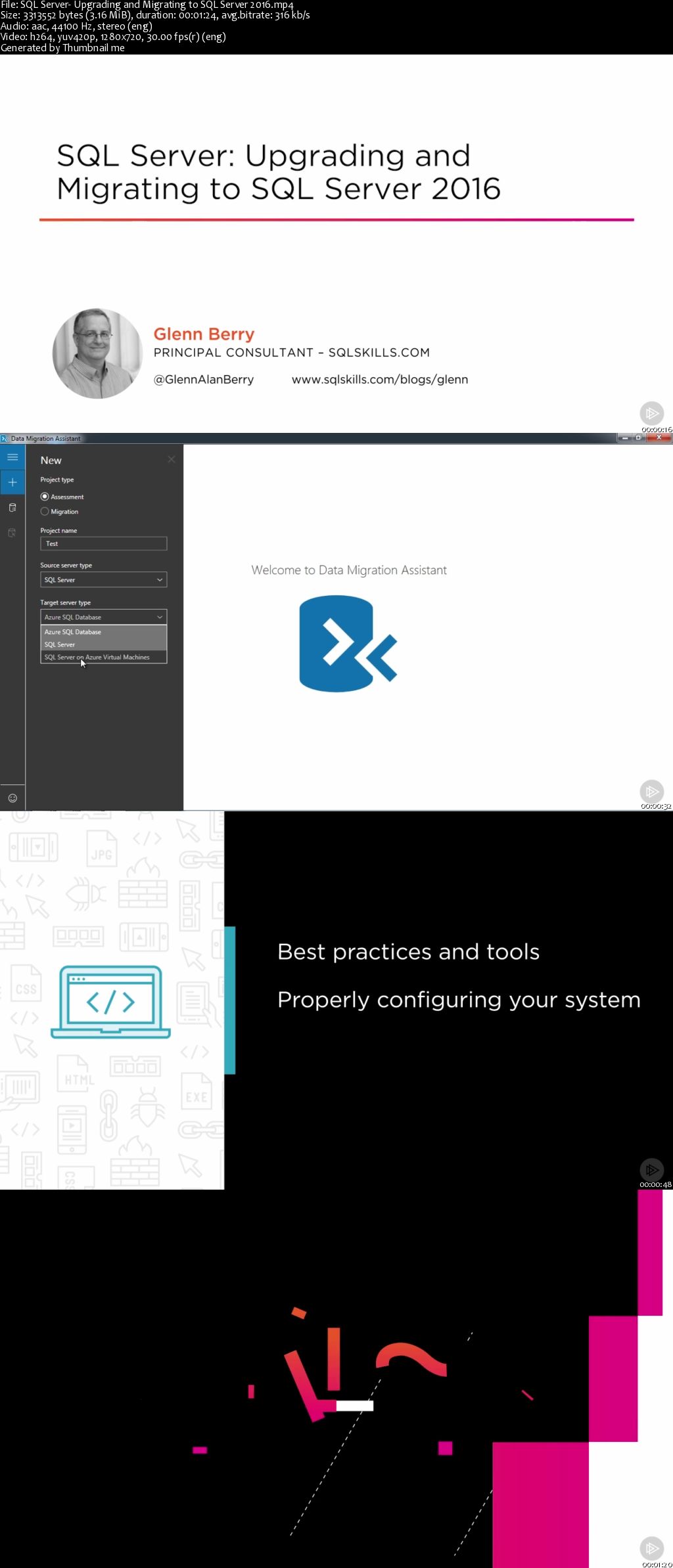The image size is (673, 1568).
Task: Click the Generated by Thumbnail me text
Action: 62,48
